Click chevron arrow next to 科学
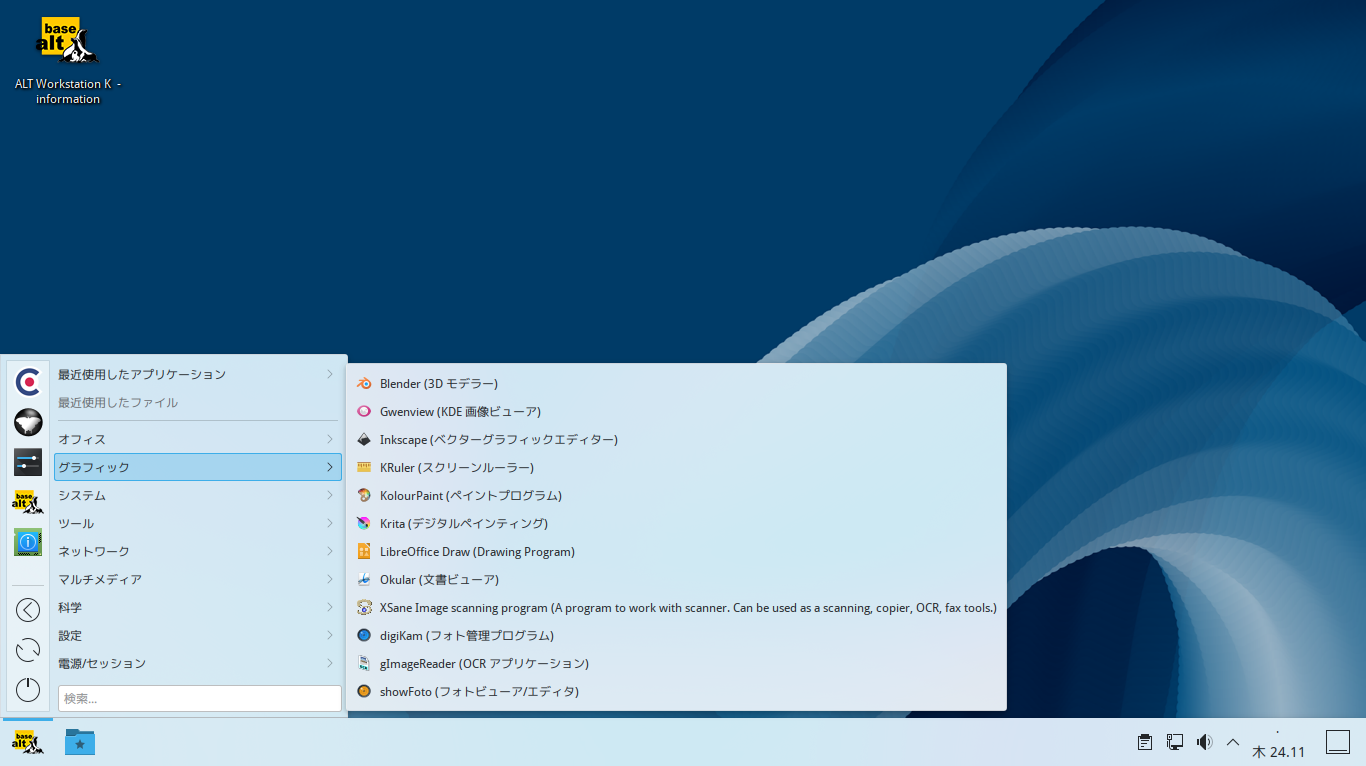 (329, 607)
